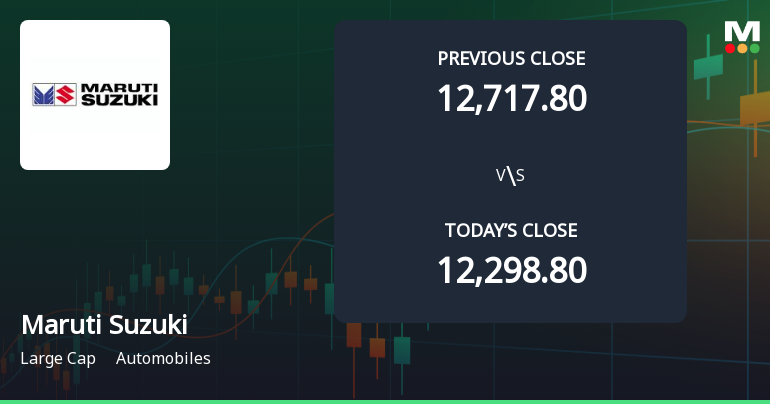Click the PREVIOUS CLOSE label
Image resolution: width=770 pixels, height=404 pixels.
click(x=511, y=59)
